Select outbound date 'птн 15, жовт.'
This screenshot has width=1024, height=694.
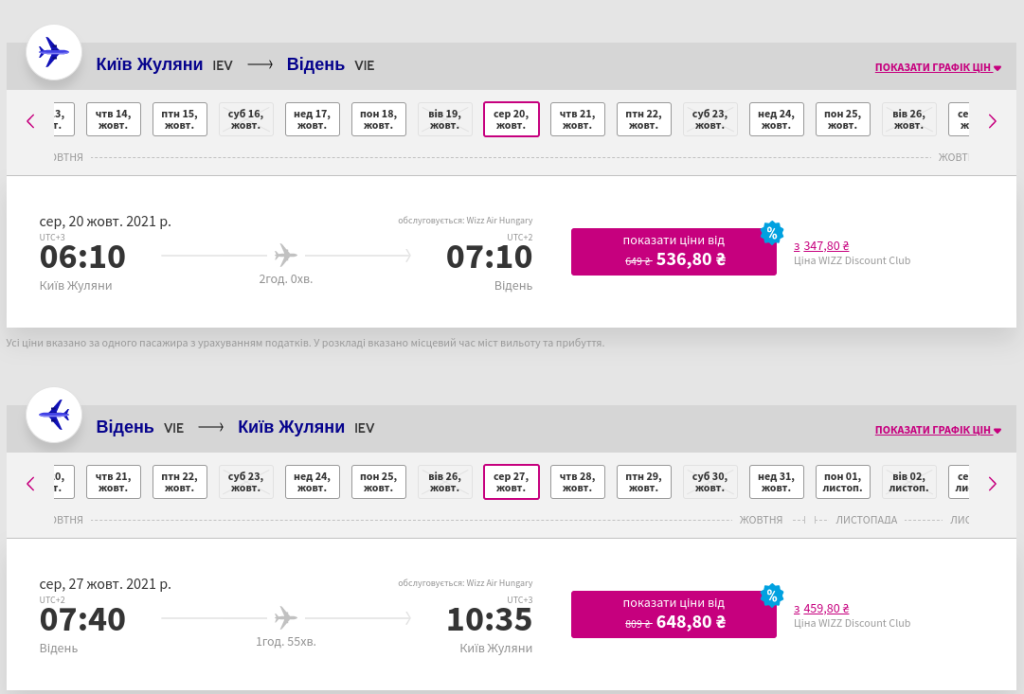179,119
